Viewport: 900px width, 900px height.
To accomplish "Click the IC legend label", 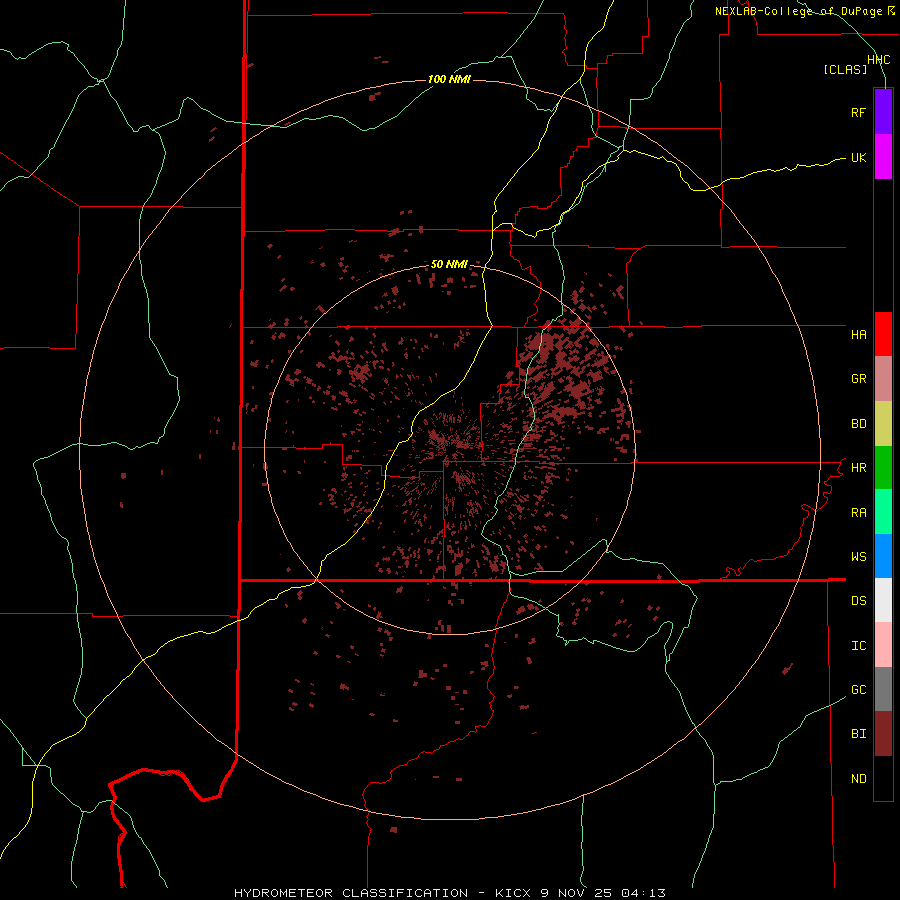I will [x=858, y=646].
